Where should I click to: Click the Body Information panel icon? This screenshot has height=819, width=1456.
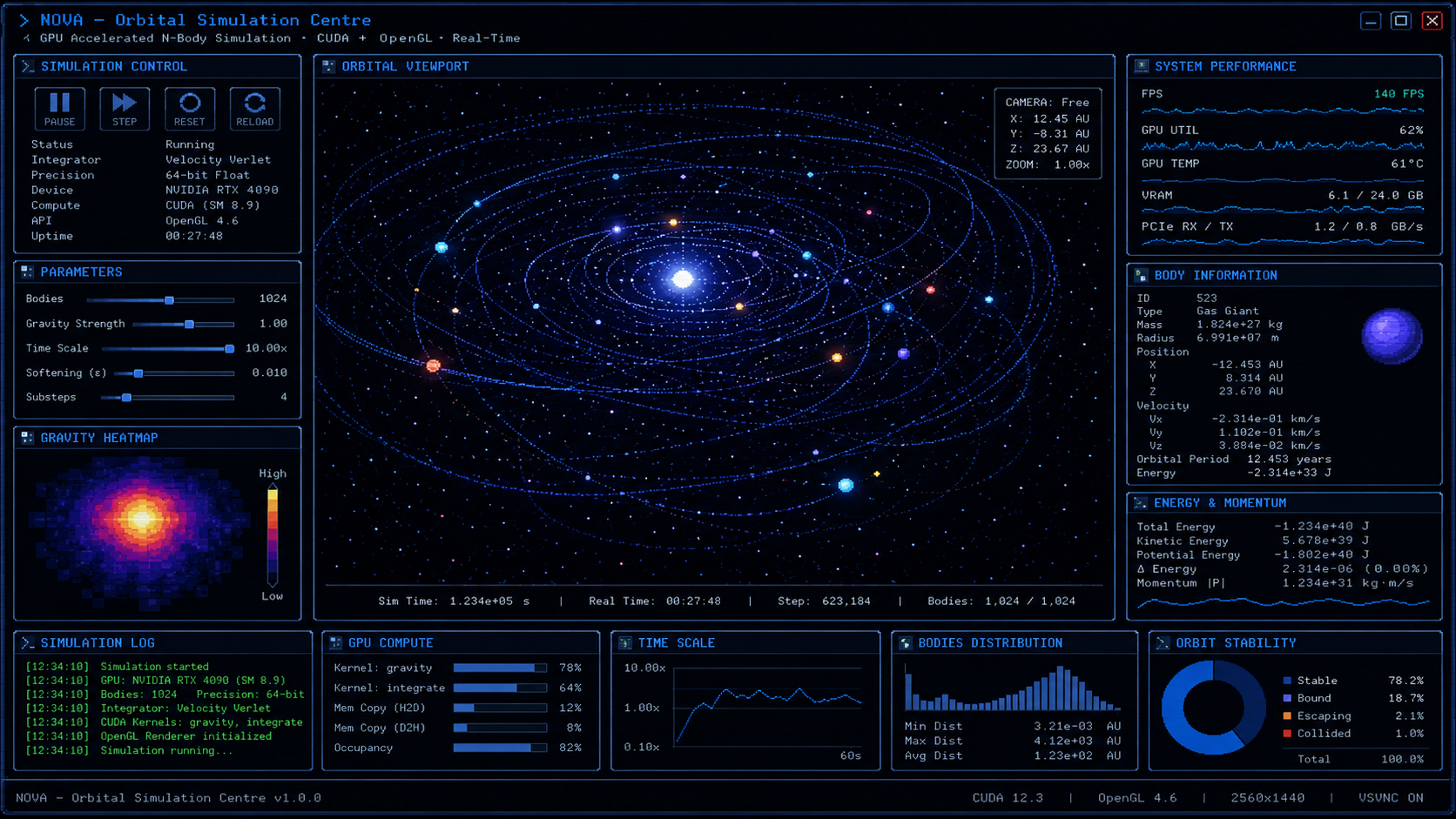pos(1142,275)
